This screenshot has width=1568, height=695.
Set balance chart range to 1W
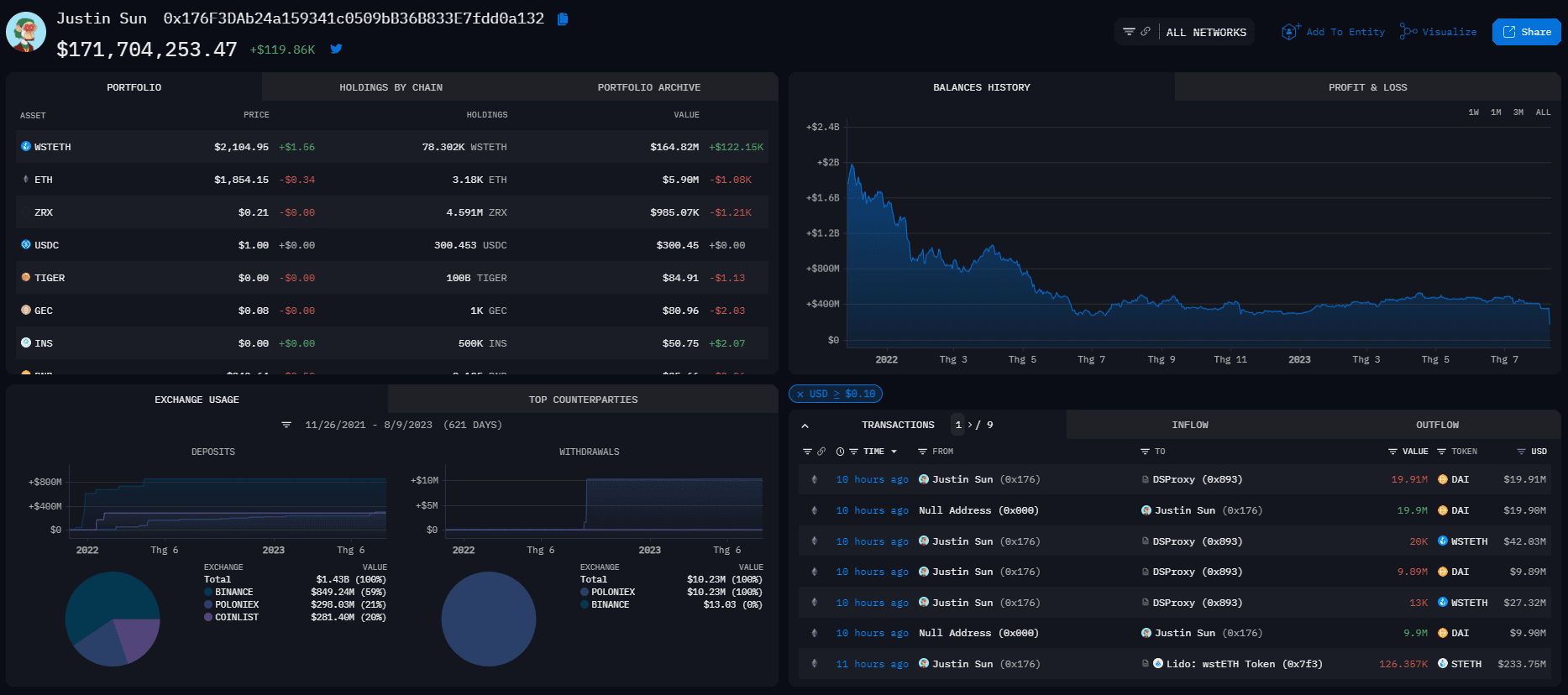(x=1473, y=112)
